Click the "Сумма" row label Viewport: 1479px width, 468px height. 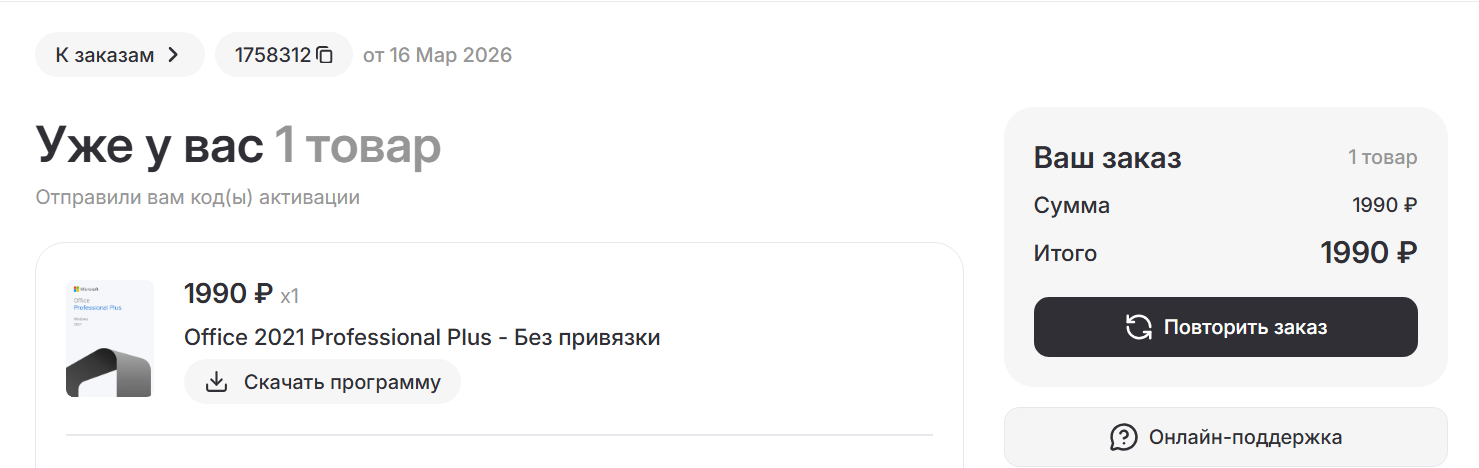click(1071, 206)
